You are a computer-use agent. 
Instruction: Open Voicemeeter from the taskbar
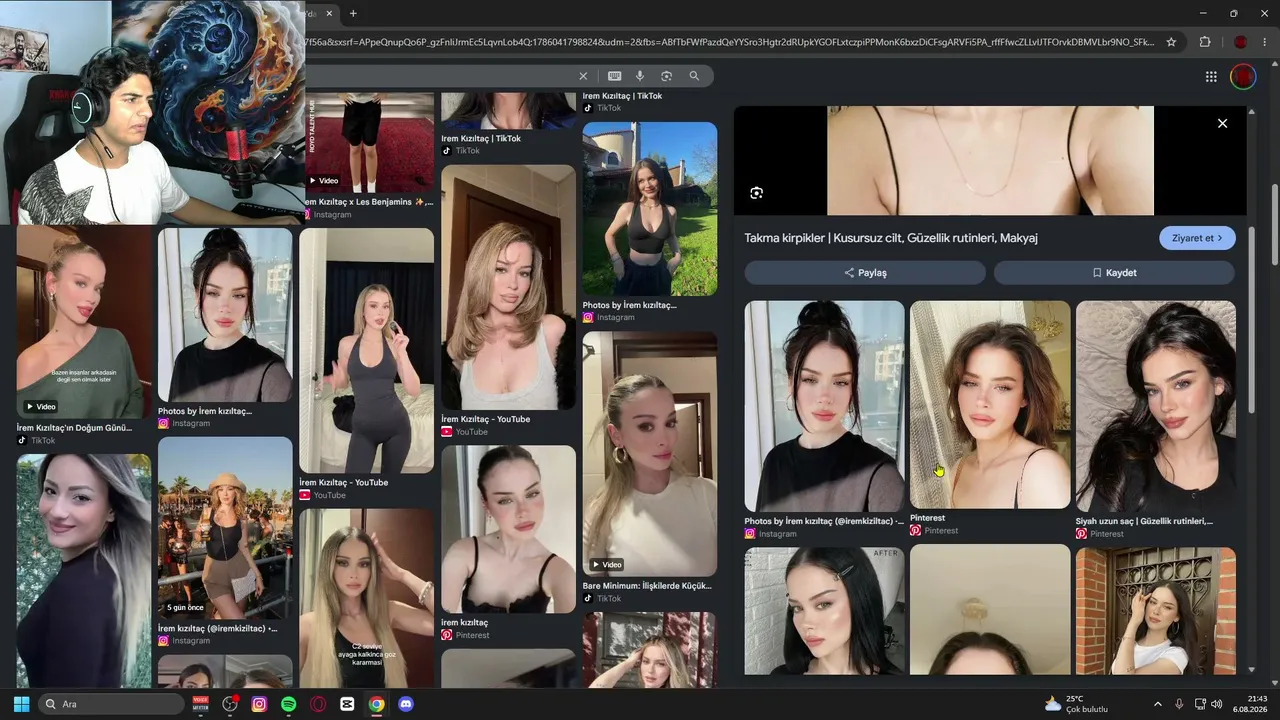pyautogui.click(x=201, y=704)
